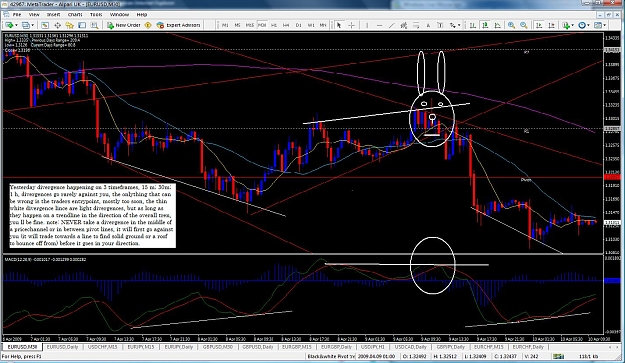Open the Profiles toolbar icon

(x=26, y=25)
